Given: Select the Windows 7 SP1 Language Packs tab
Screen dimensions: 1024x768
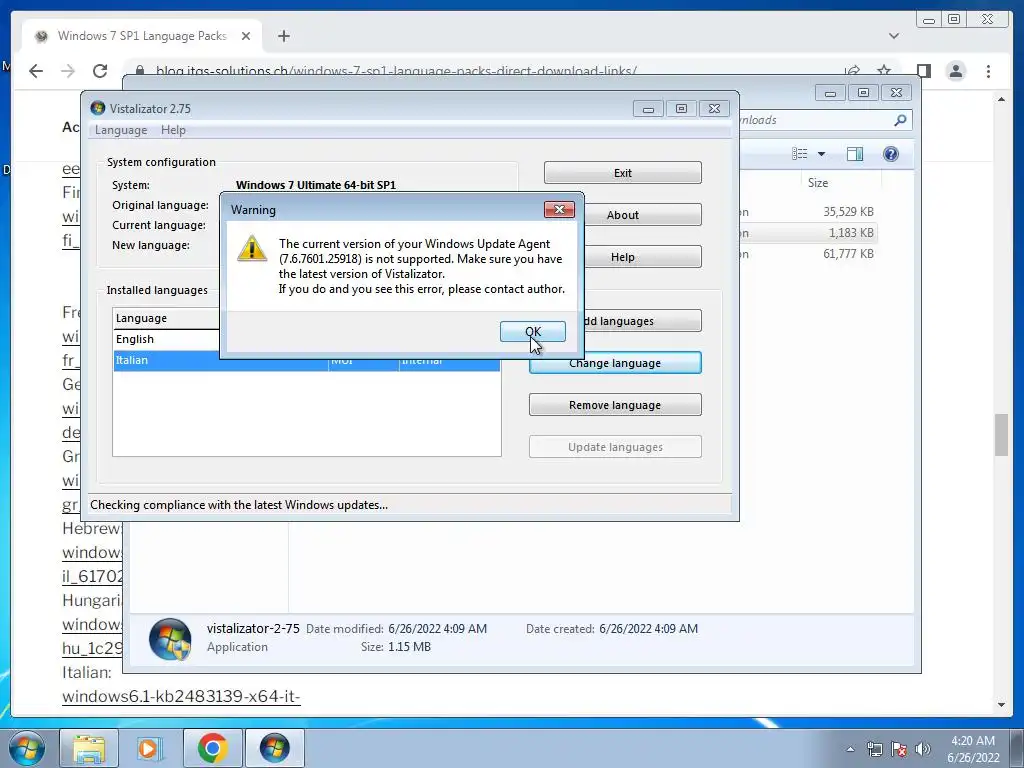Looking at the screenshot, I should tap(142, 36).
